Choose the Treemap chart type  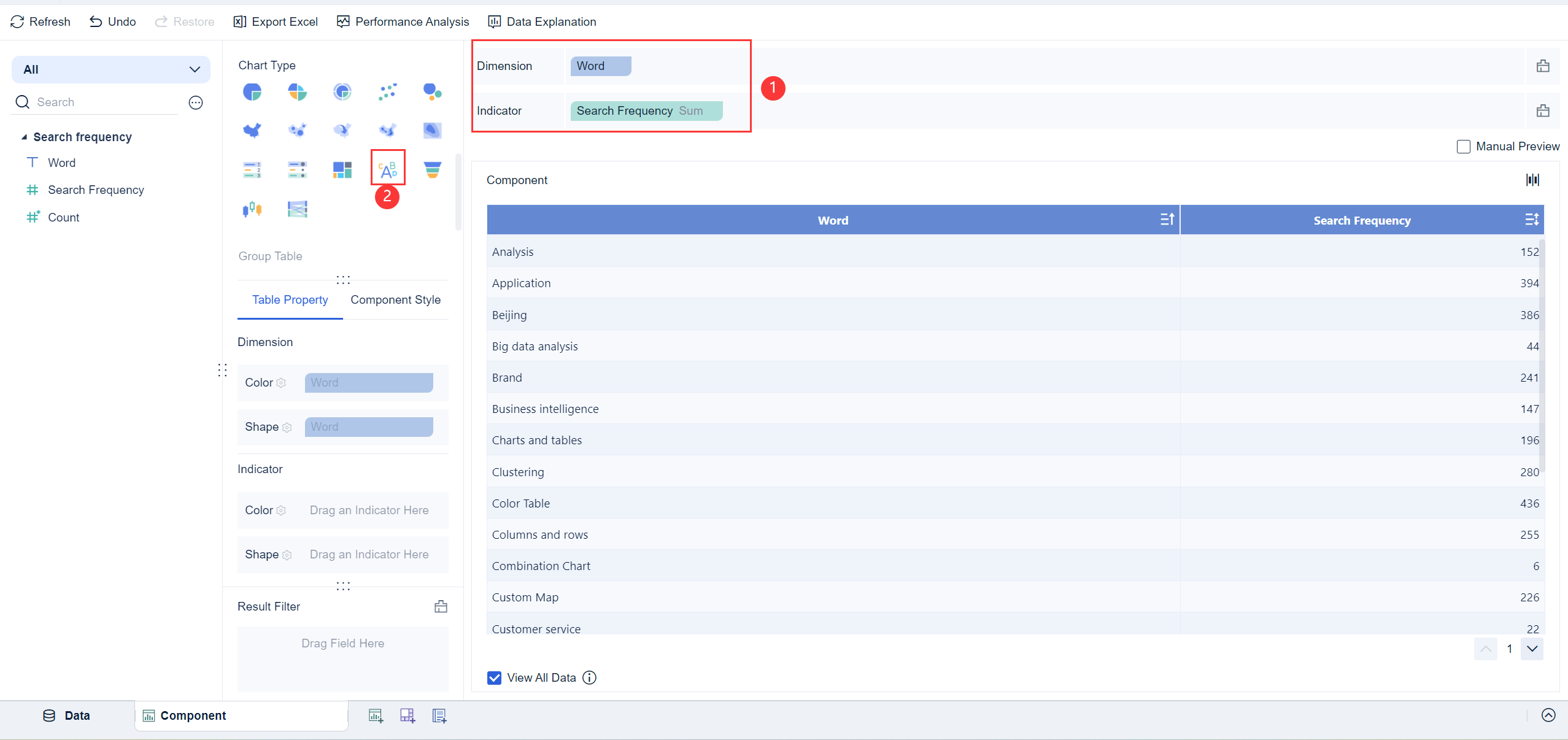coord(342,169)
